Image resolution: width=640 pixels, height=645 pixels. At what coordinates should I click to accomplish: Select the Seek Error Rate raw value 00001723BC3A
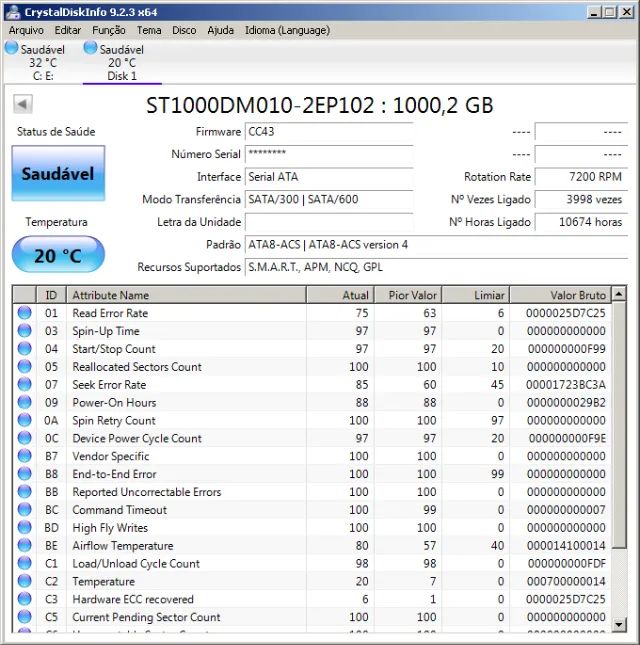pyautogui.click(x=566, y=385)
